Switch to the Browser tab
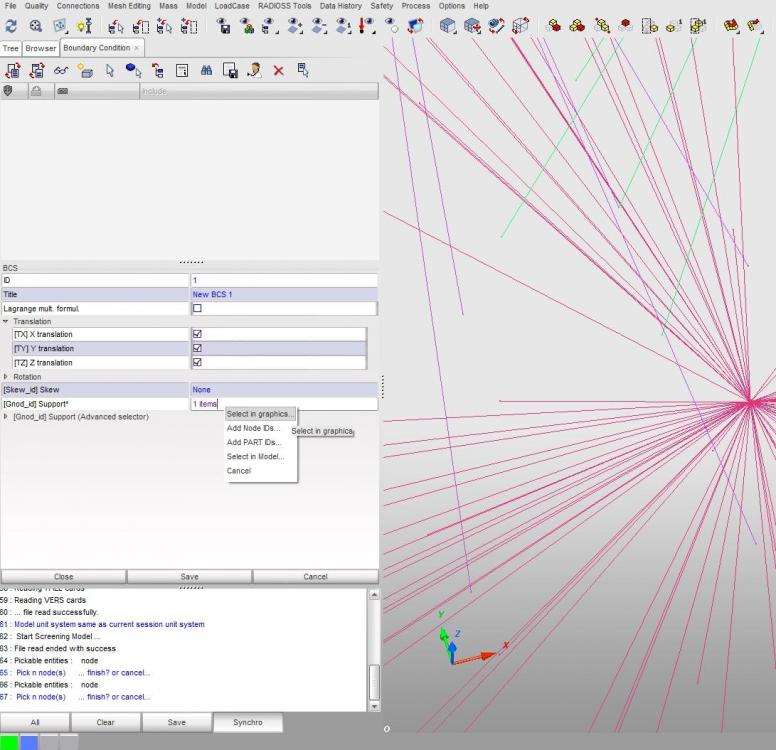This screenshot has height=750, width=776. 41,48
